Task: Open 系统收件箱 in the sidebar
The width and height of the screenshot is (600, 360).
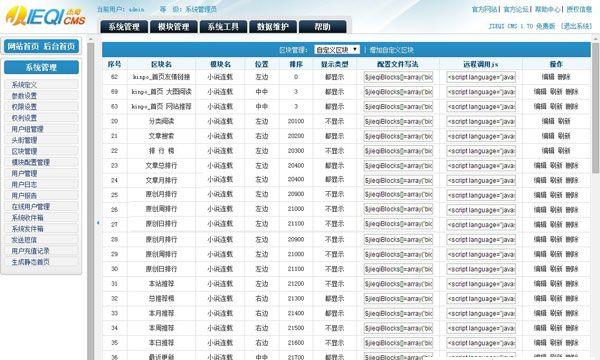Action: click(27, 218)
